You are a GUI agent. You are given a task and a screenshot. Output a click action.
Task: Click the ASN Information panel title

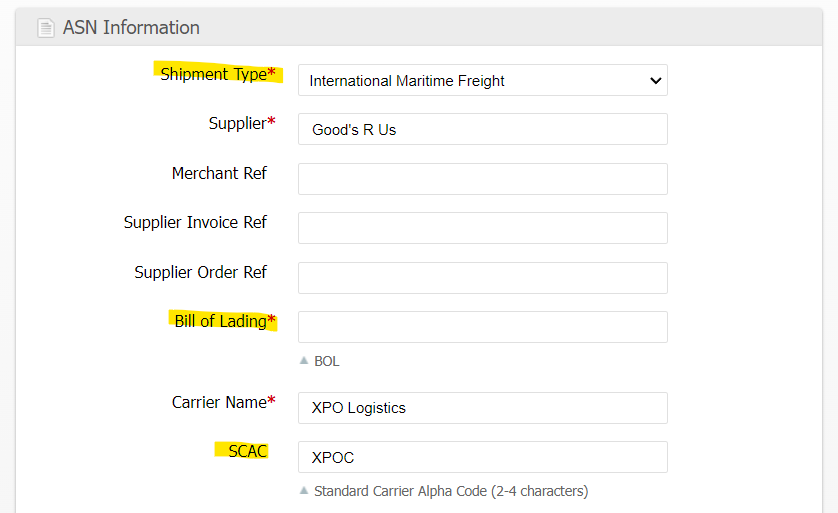[131, 28]
